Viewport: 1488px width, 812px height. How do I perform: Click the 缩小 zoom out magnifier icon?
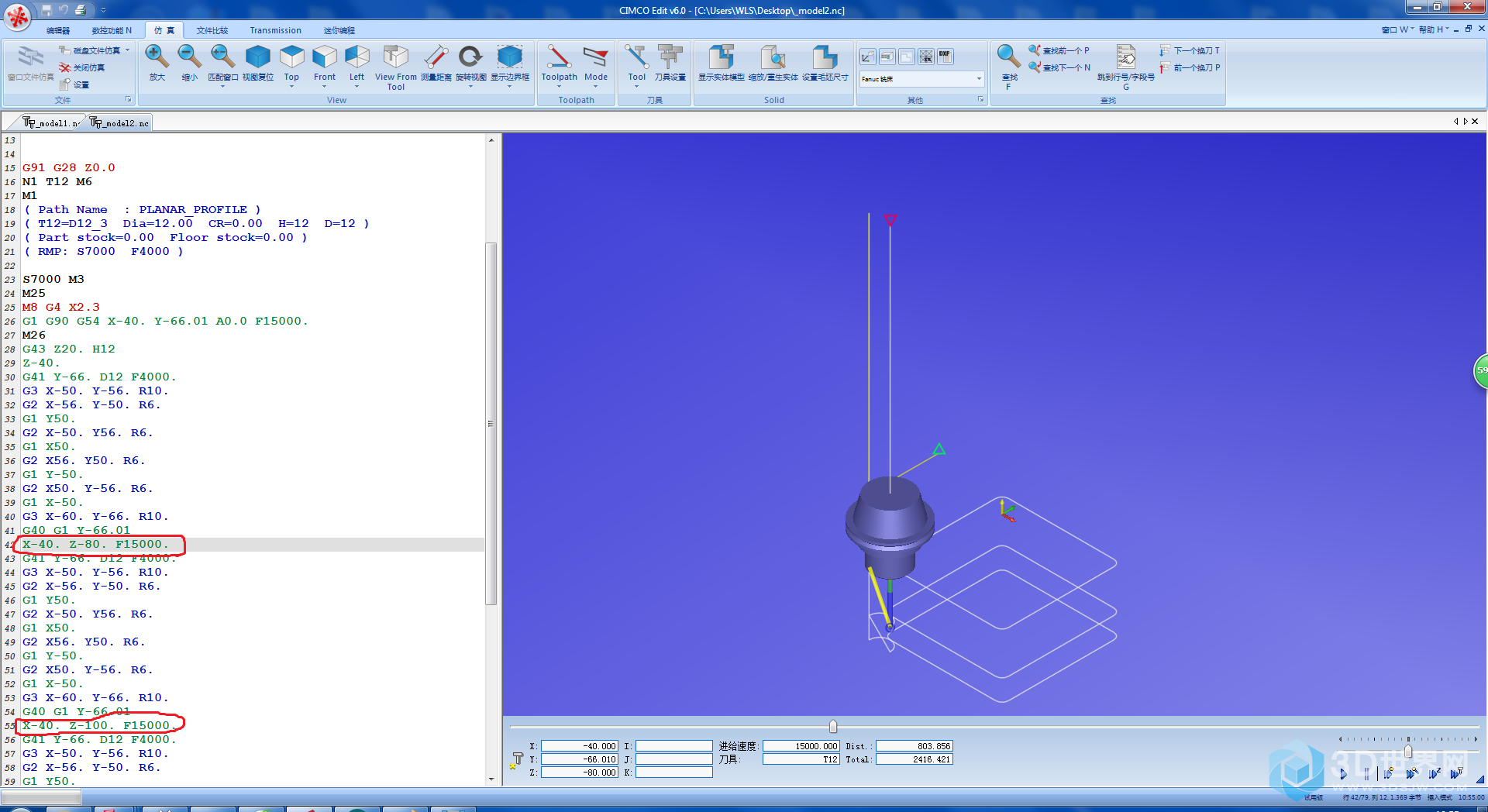(x=190, y=57)
